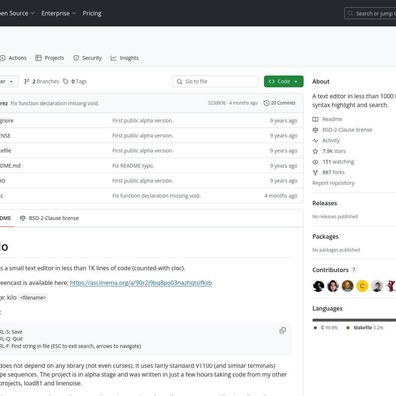Click the fork icon in About
The height and width of the screenshot is (396, 396).
pyautogui.click(x=315, y=172)
